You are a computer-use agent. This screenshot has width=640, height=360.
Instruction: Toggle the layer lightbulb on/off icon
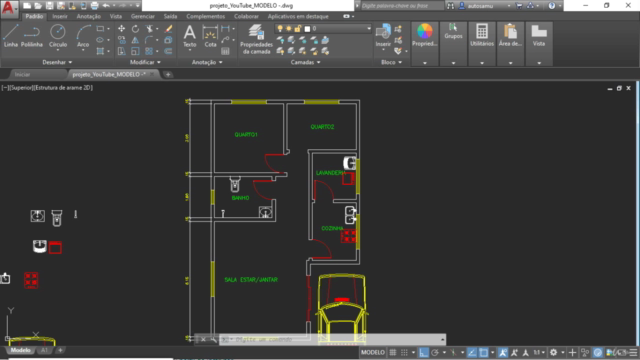(x=280, y=29)
